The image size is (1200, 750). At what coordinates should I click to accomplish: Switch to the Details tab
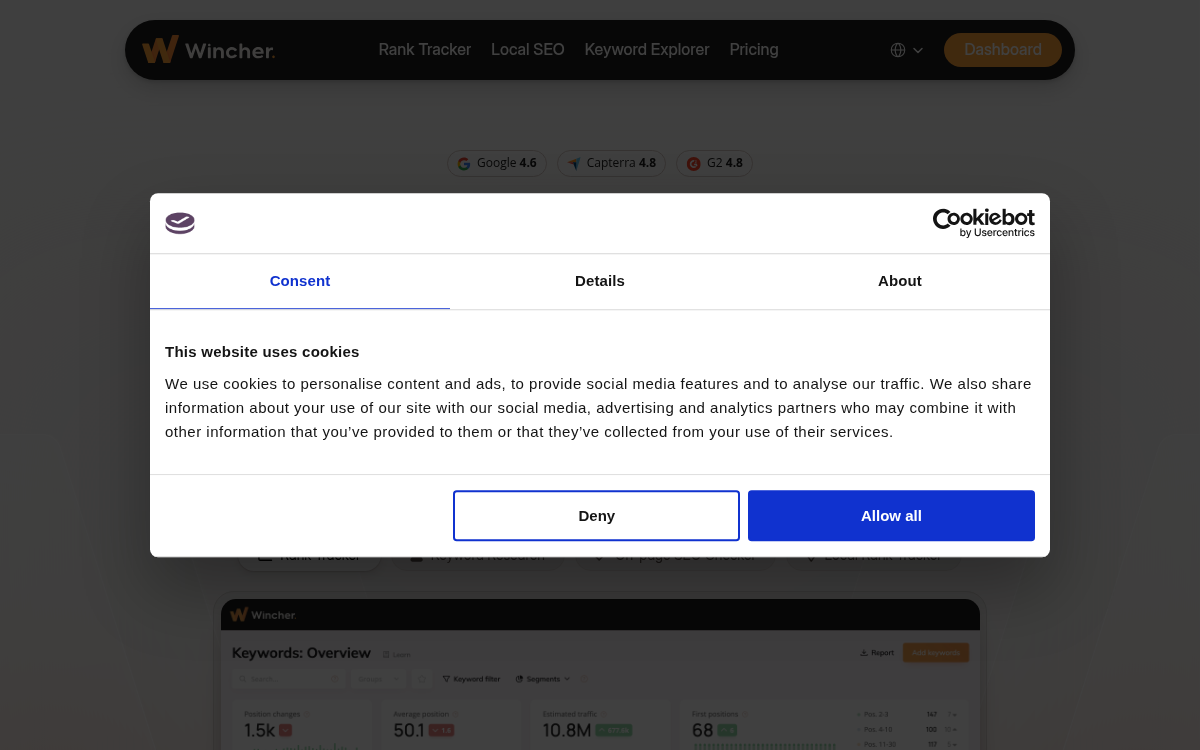(x=600, y=281)
